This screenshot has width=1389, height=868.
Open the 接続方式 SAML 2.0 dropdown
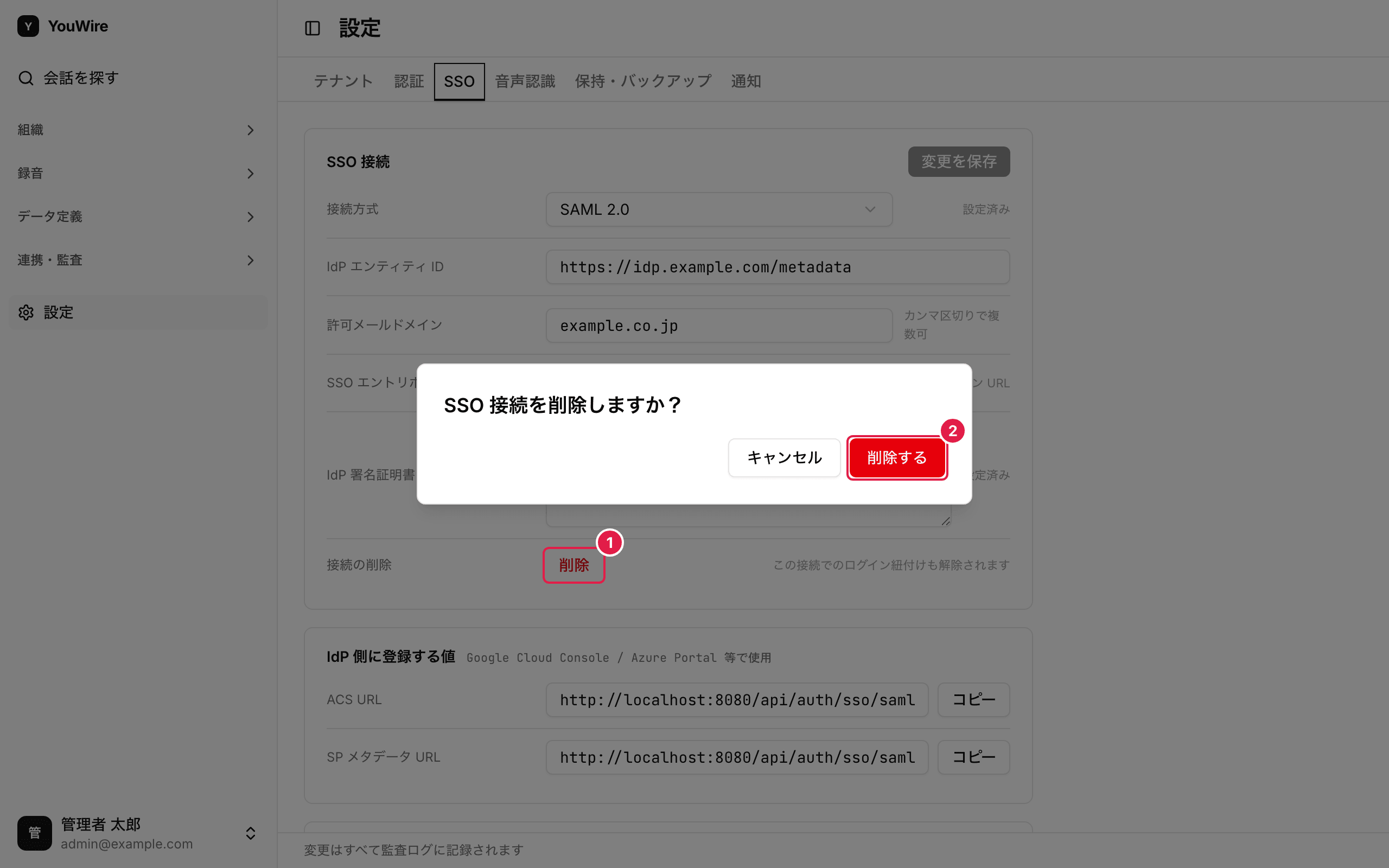pyautogui.click(x=719, y=209)
